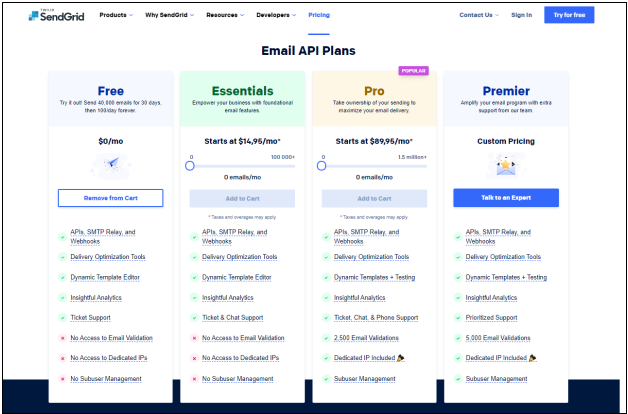
Task: Click the Try for free button
Action: [x=569, y=15]
